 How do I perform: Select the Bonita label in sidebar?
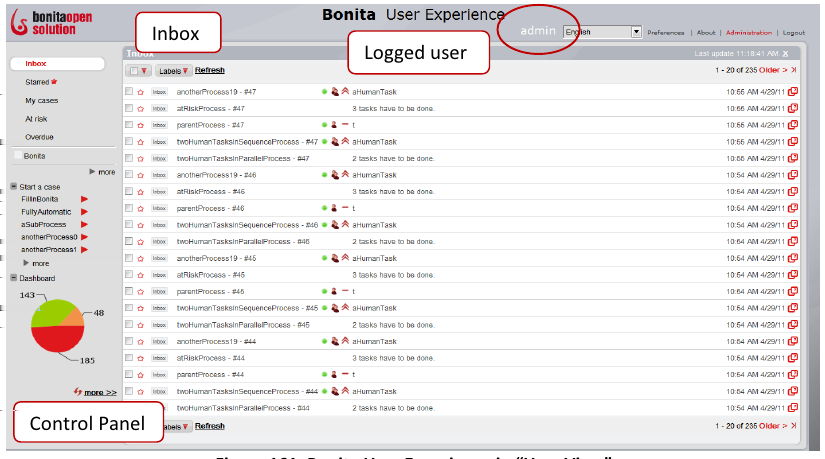pos(34,156)
